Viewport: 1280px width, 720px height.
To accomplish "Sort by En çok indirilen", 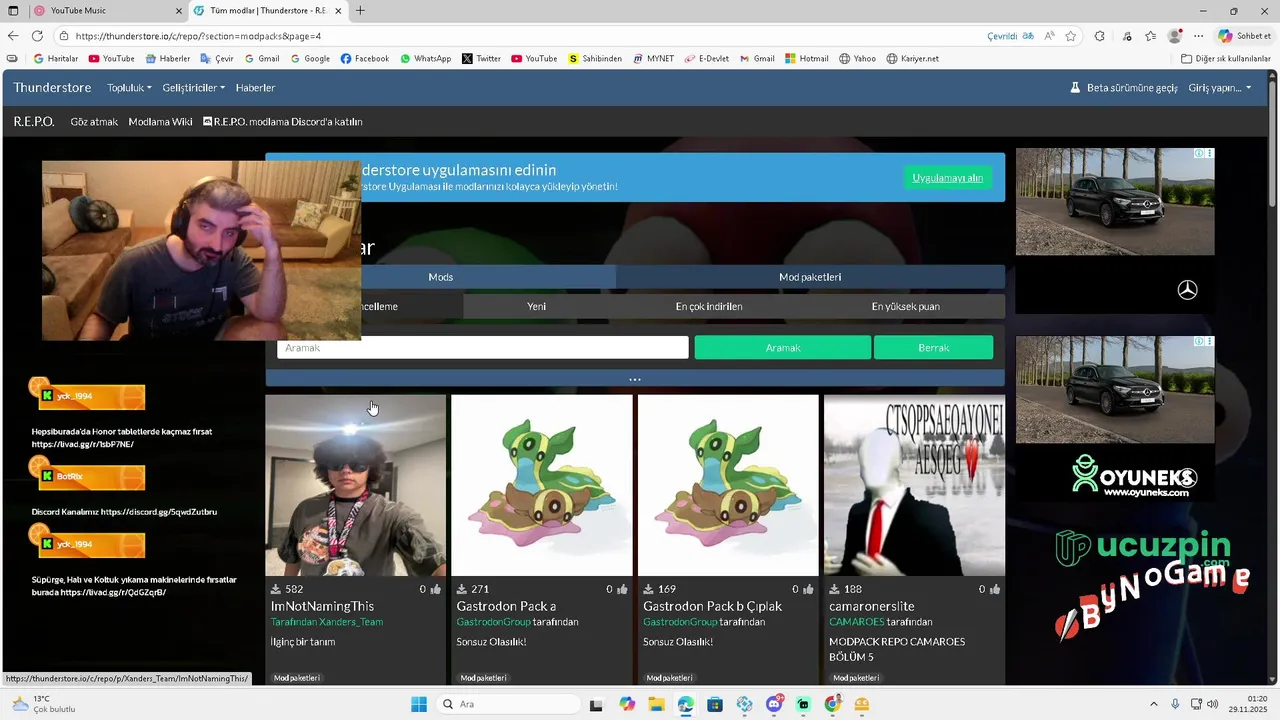I will (x=709, y=306).
